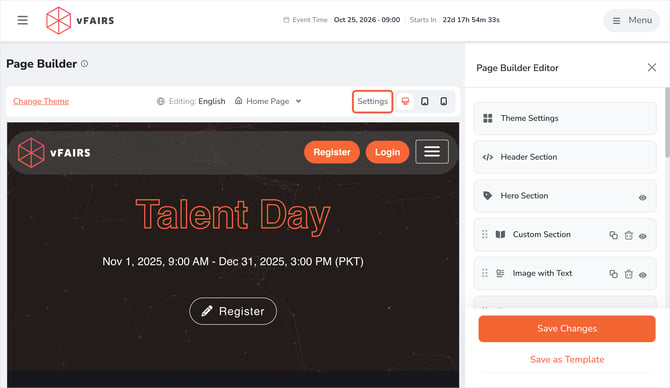Open the preview hamburger navigation menu
The height and width of the screenshot is (388, 670).
point(432,152)
